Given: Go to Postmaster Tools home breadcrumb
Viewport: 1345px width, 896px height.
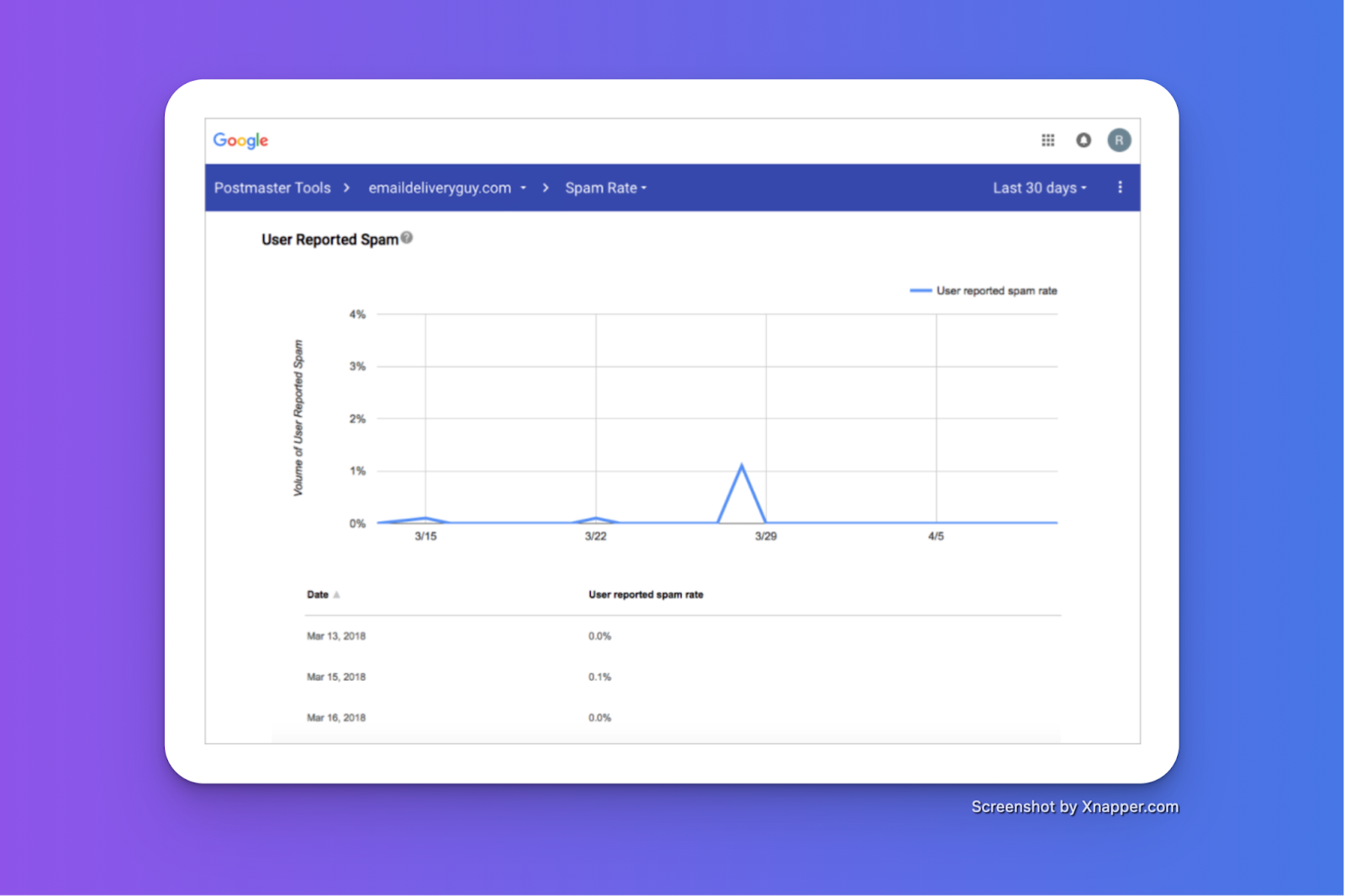Looking at the screenshot, I should (272, 188).
